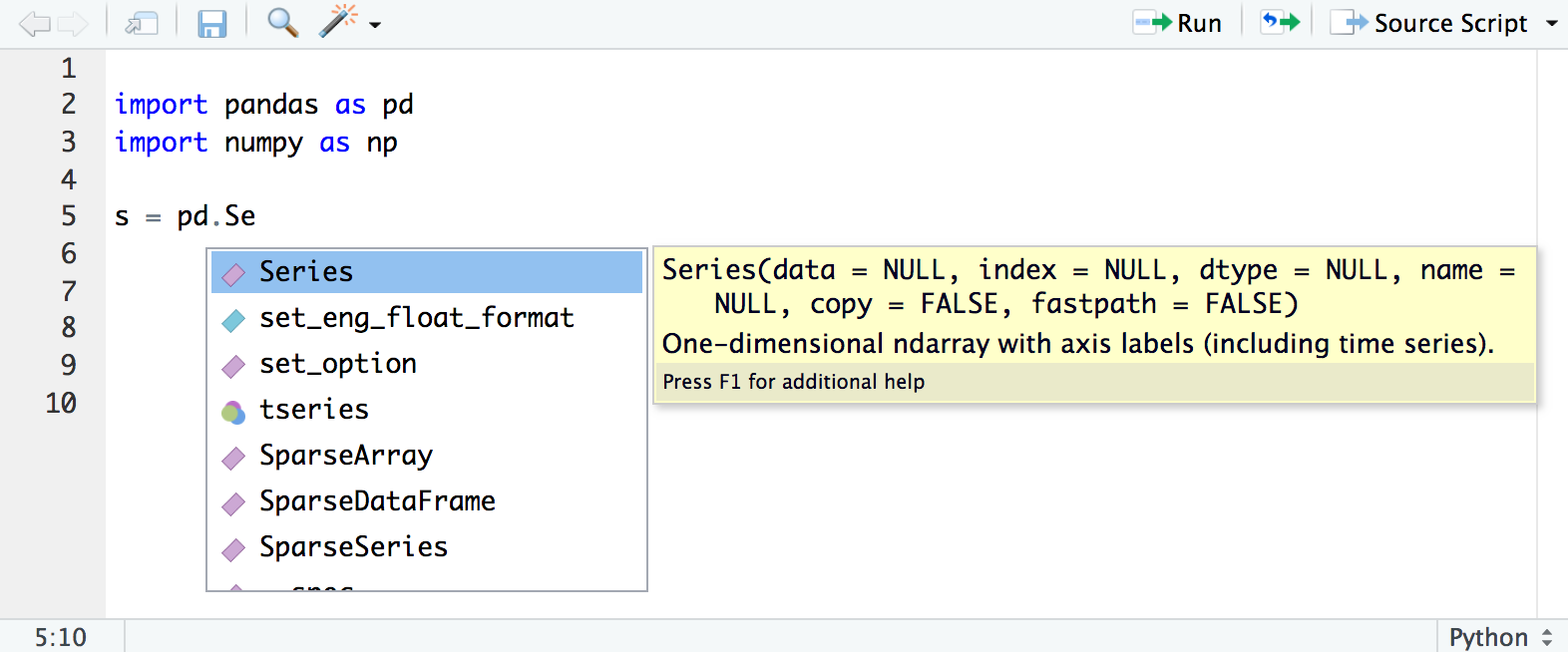The image size is (1568, 652).
Task: Click the code tools magic wand icon
Action: (x=338, y=22)
